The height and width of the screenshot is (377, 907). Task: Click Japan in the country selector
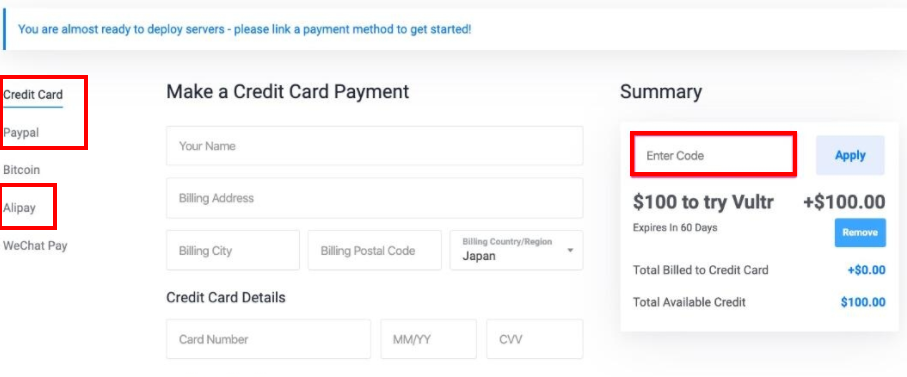click(478, 256)
